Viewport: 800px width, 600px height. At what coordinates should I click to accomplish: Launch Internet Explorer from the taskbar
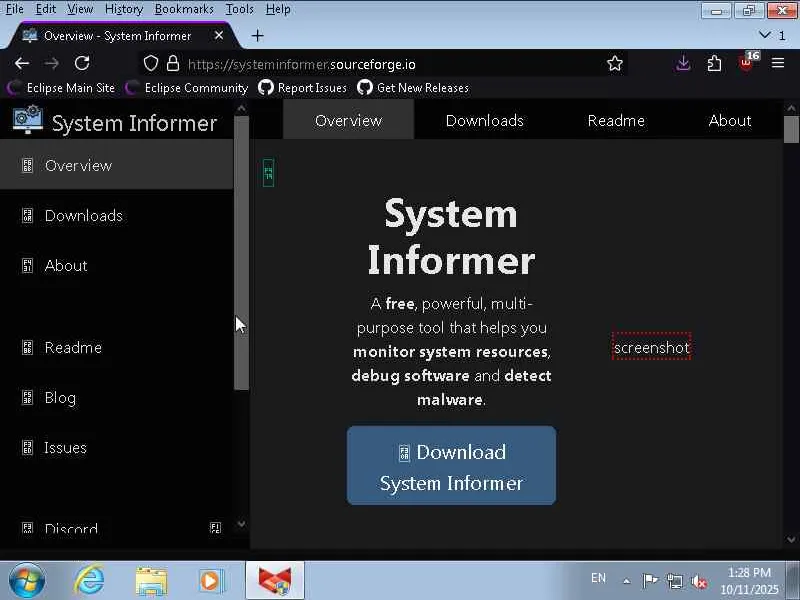90,581
